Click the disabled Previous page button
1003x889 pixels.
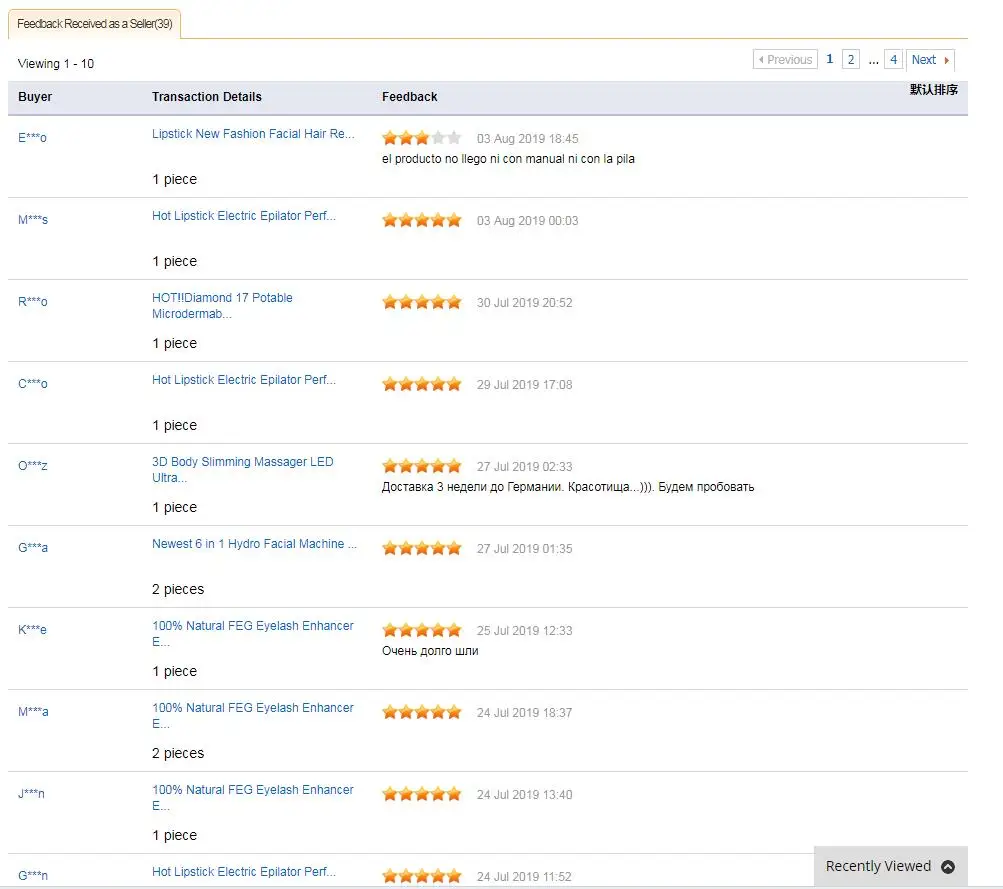pos(785,59)
